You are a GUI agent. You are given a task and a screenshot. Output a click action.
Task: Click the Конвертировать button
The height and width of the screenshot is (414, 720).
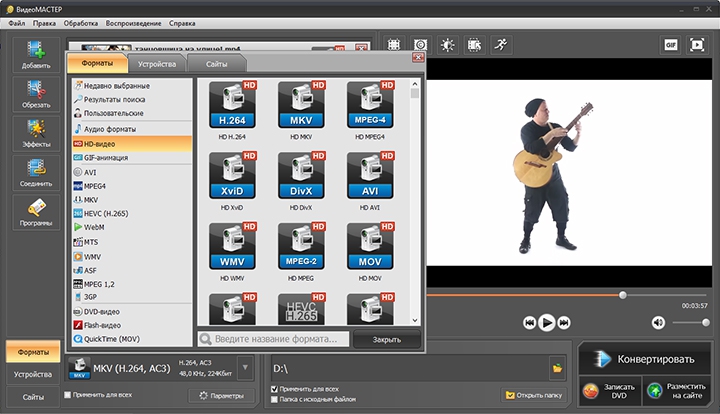[x=645, y=359]
